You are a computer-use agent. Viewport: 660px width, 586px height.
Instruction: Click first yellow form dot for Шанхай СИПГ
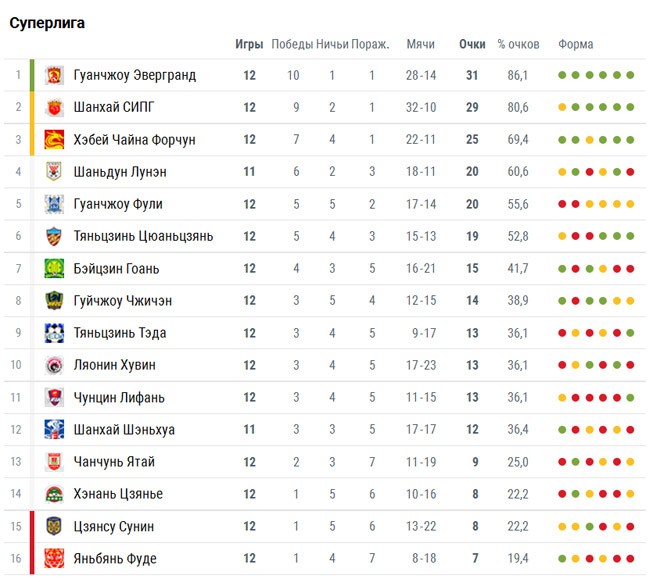tap(562, 107)
